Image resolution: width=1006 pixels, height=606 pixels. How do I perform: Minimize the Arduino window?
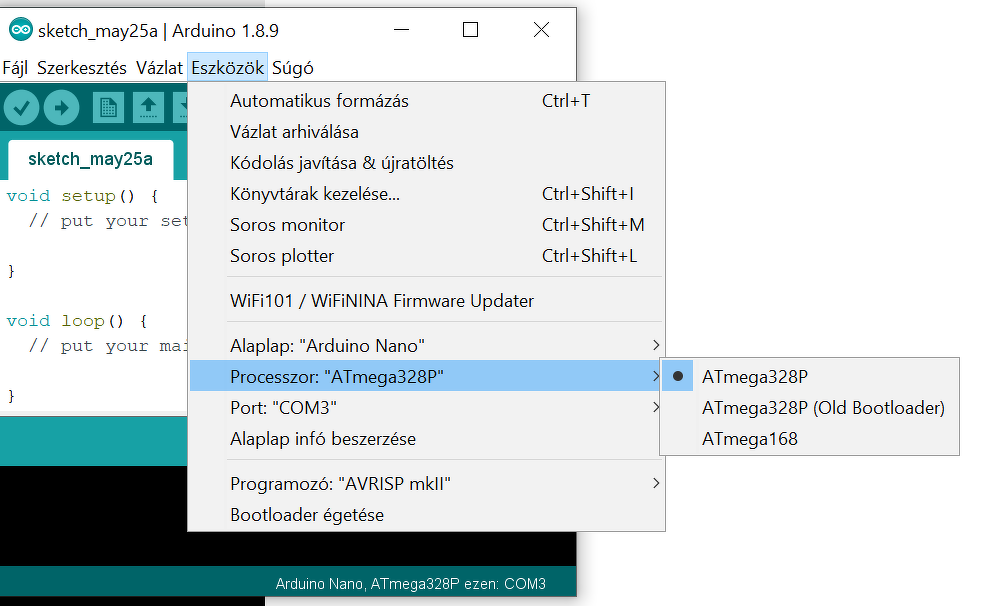tap(402, 29)
